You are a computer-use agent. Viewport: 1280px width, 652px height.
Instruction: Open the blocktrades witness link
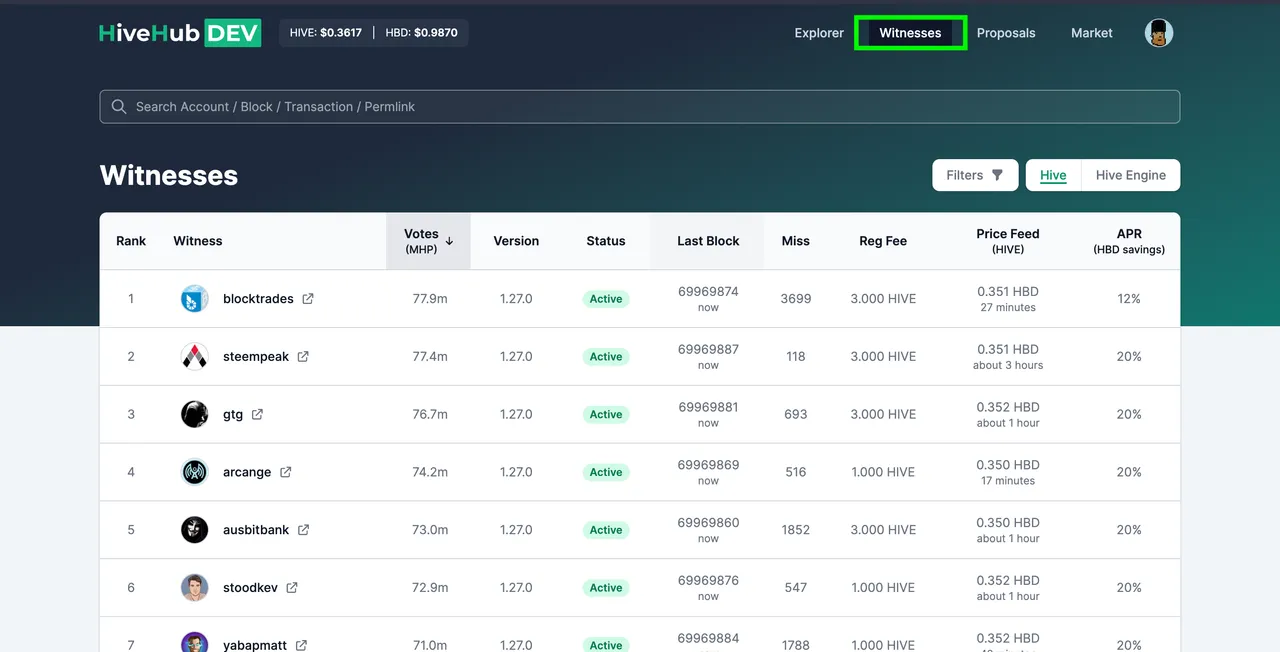[x=258, y=299]
